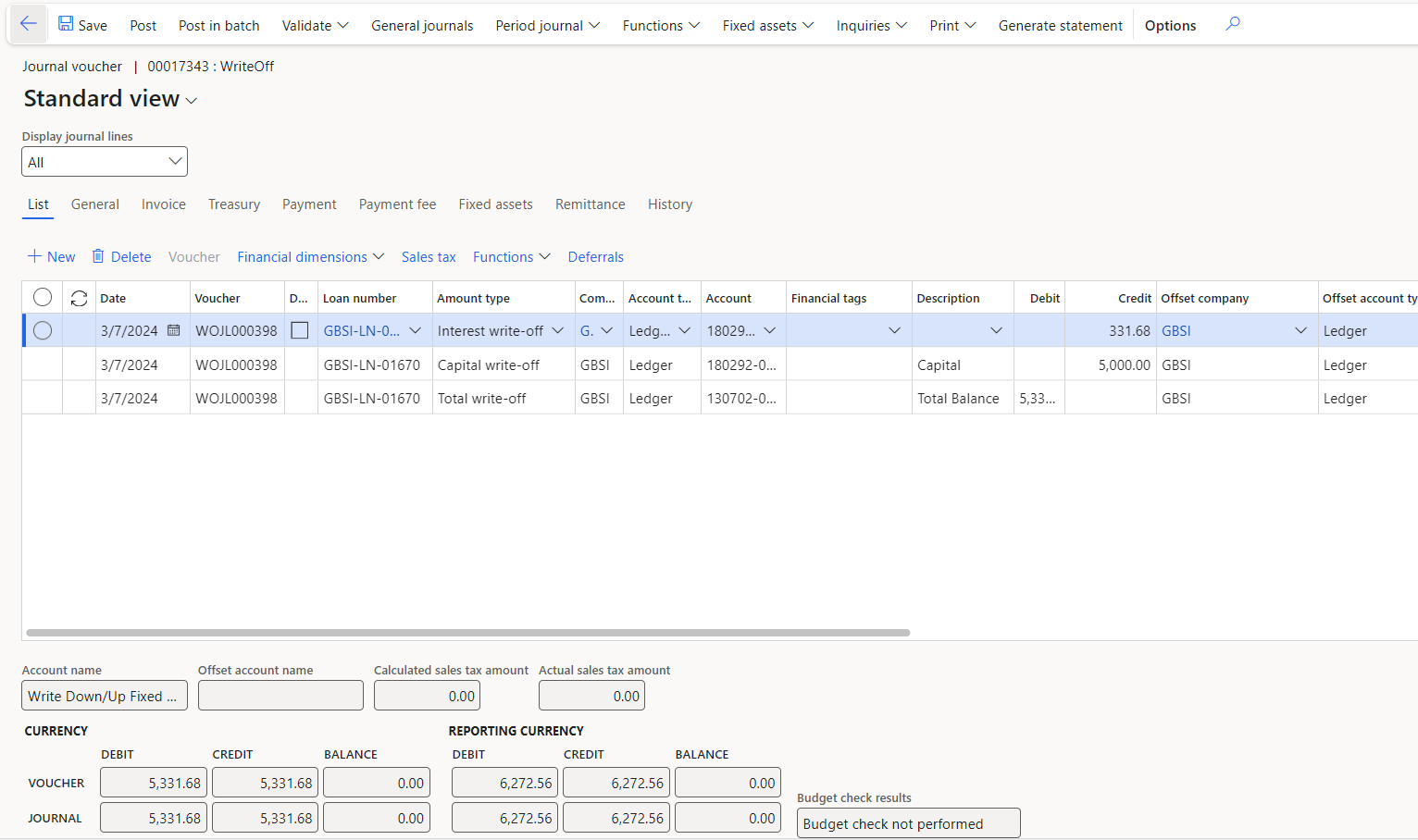
Task: Click the Budget check not performed field
Action: (x=909, y=823)
